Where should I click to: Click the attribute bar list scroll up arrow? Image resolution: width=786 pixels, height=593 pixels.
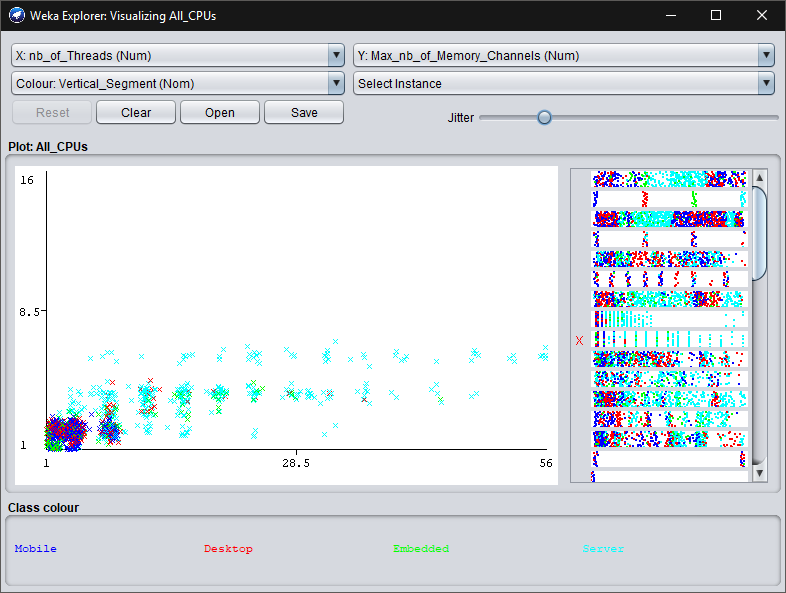pos(759,177)
